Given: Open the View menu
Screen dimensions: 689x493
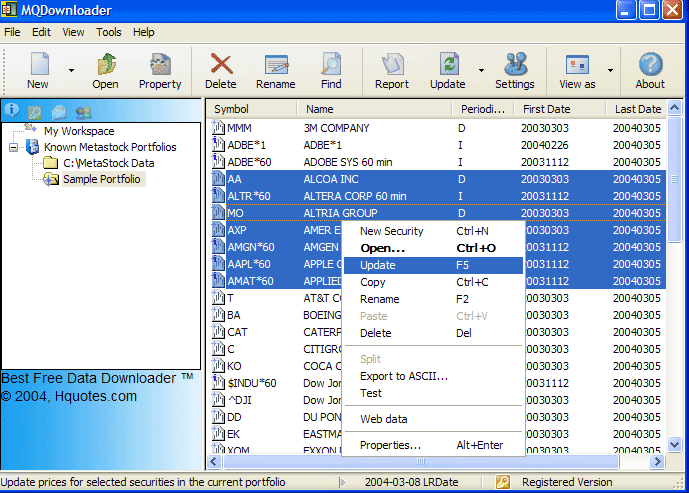Looking at the screenshot, I should (73, 32).
